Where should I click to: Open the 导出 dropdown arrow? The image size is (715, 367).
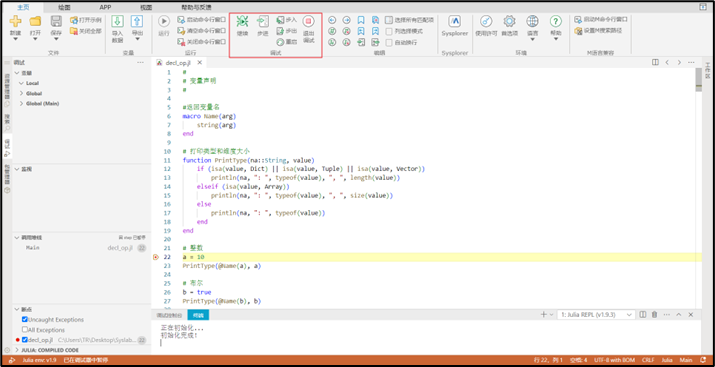click(137, 39)
